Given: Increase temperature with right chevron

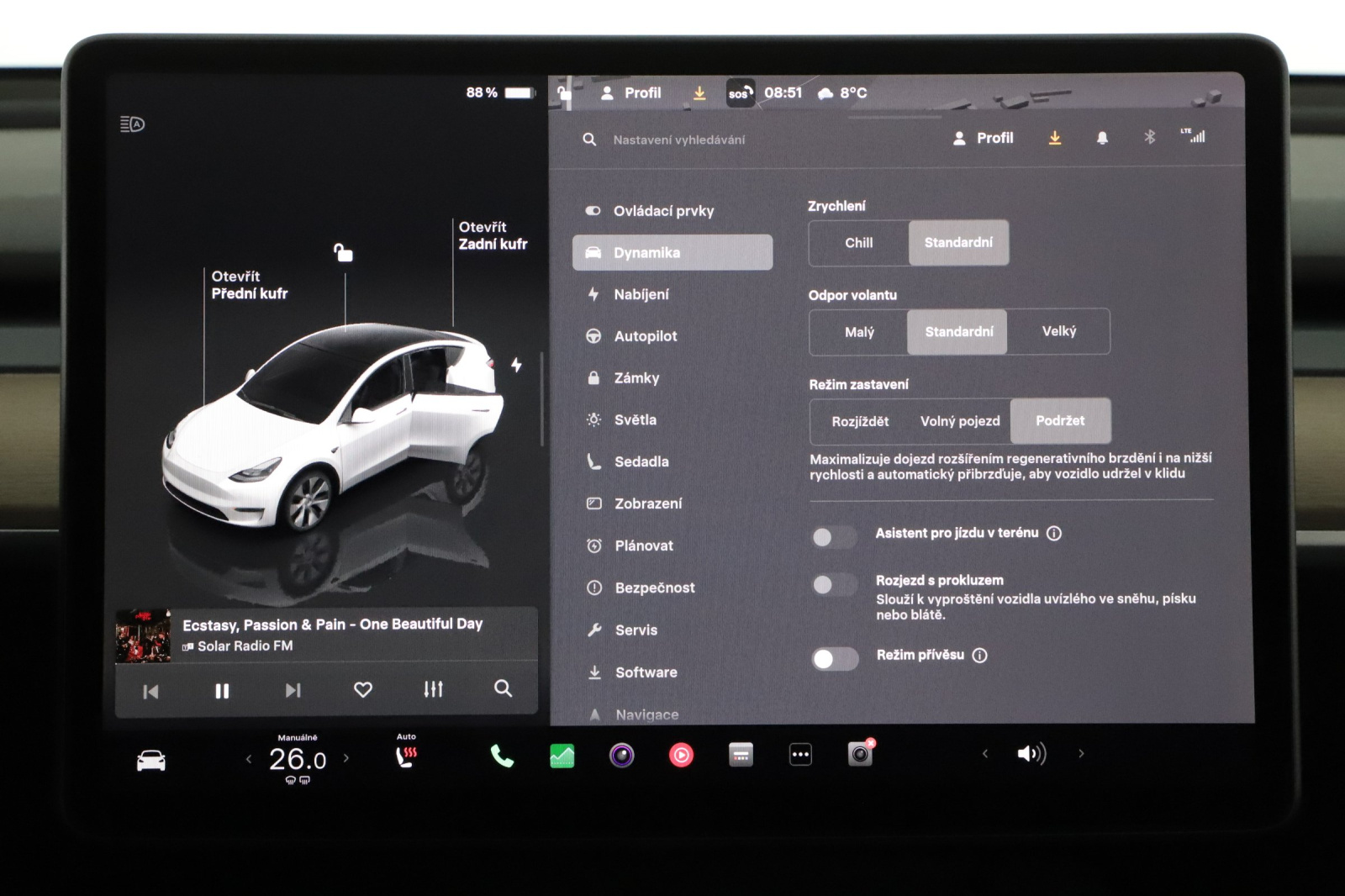Looking at the screenshot, I should [346, 758].
